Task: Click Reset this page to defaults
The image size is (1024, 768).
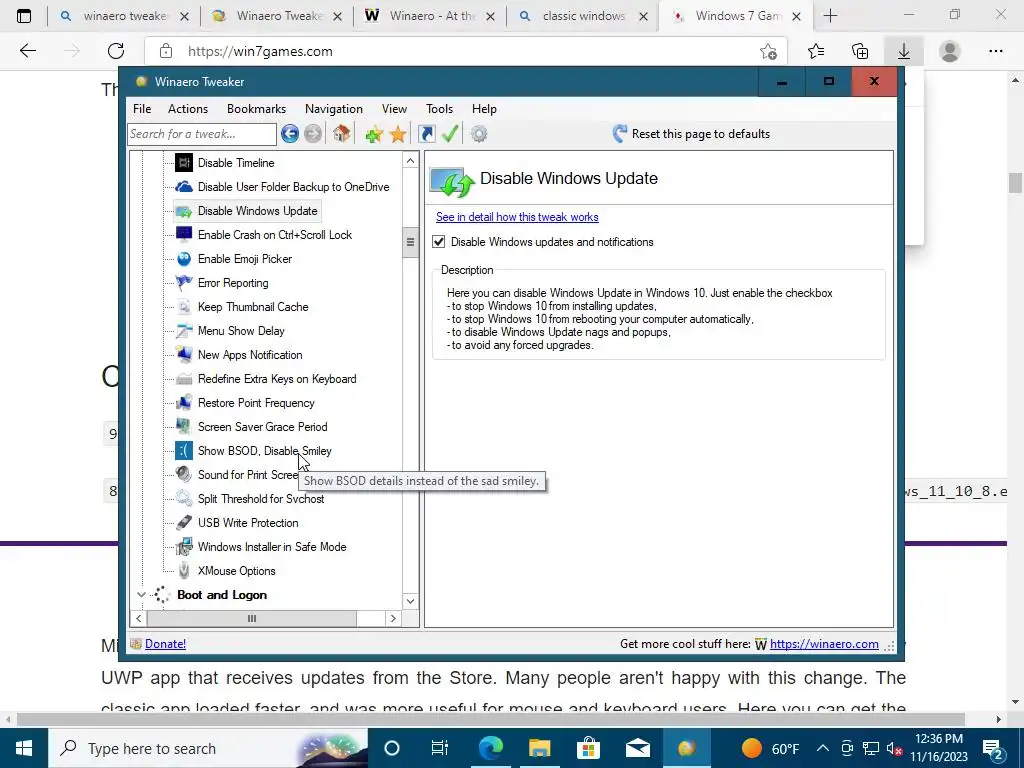Action: (x=692, y=134)
